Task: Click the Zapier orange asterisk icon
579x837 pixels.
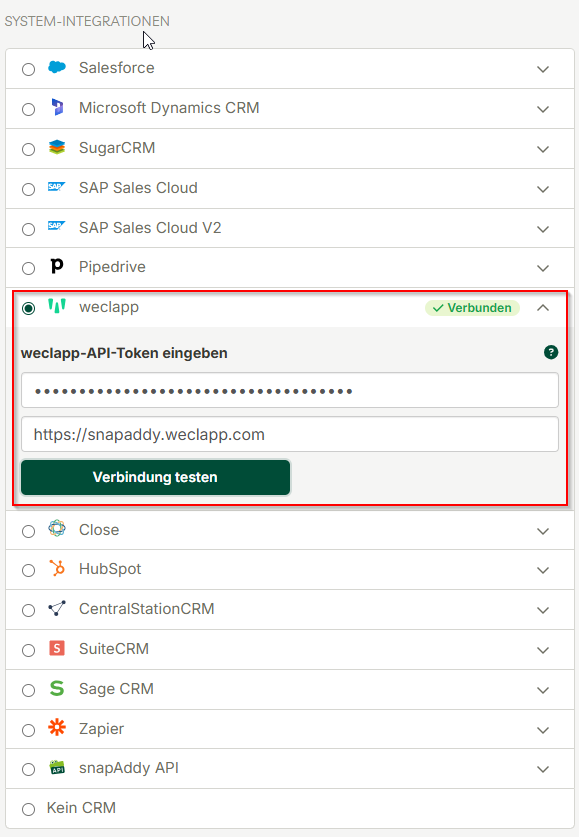Action: coord(57,728)
